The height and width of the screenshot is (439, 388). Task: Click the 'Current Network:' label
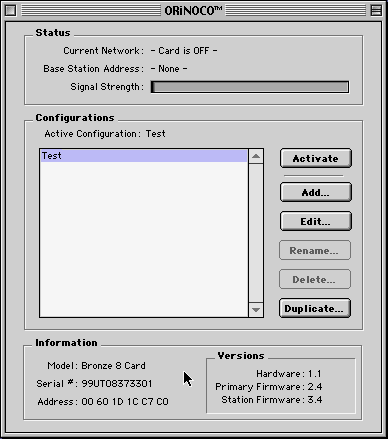click(x=104, y=51)
